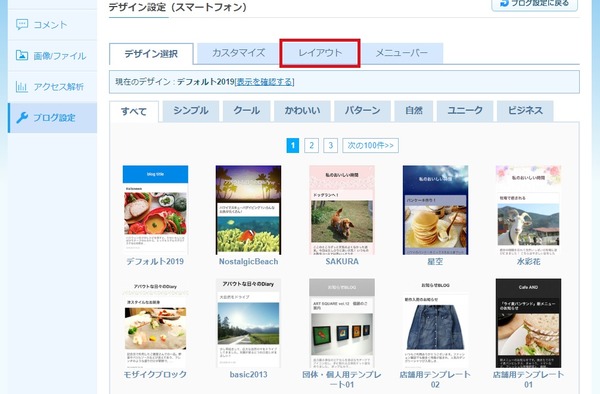Select the 店舗用テンプレート02 thumbnail

[435, 323]
